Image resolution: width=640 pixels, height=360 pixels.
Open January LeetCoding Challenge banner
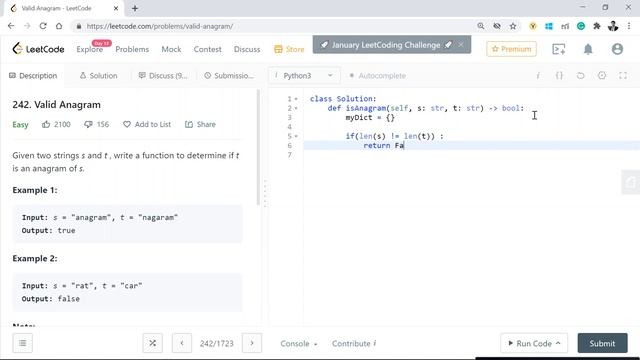pyautogui.click(x=386, y=45)
